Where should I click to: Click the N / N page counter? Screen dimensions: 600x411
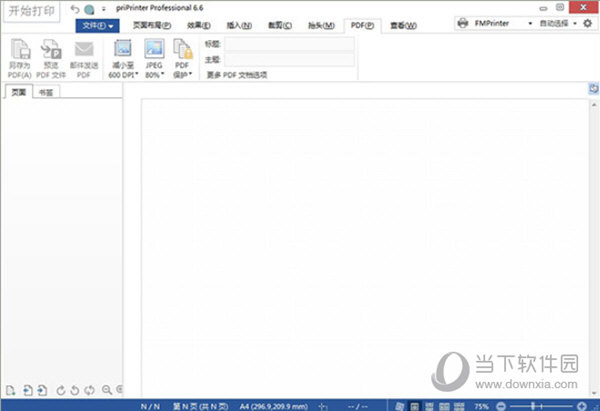click(x=150, y=406)
